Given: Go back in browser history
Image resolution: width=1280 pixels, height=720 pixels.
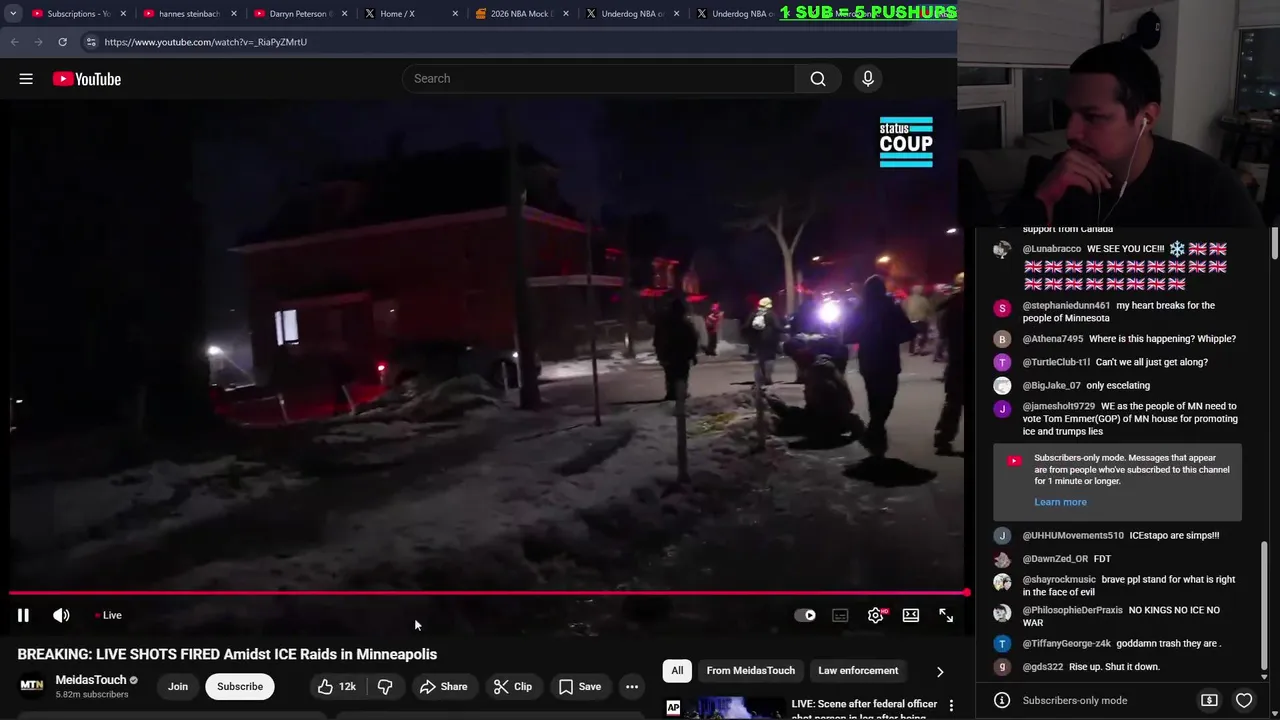Looking at the screenshot, I should (14, 42).
